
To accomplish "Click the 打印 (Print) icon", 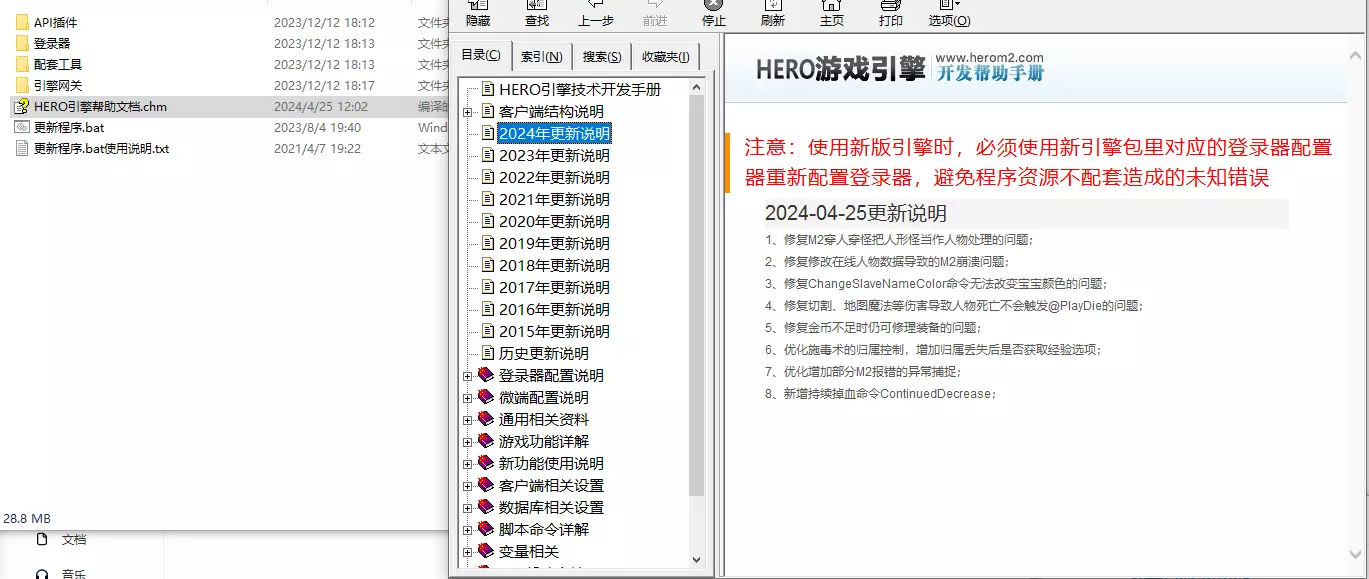I will 890,14.
